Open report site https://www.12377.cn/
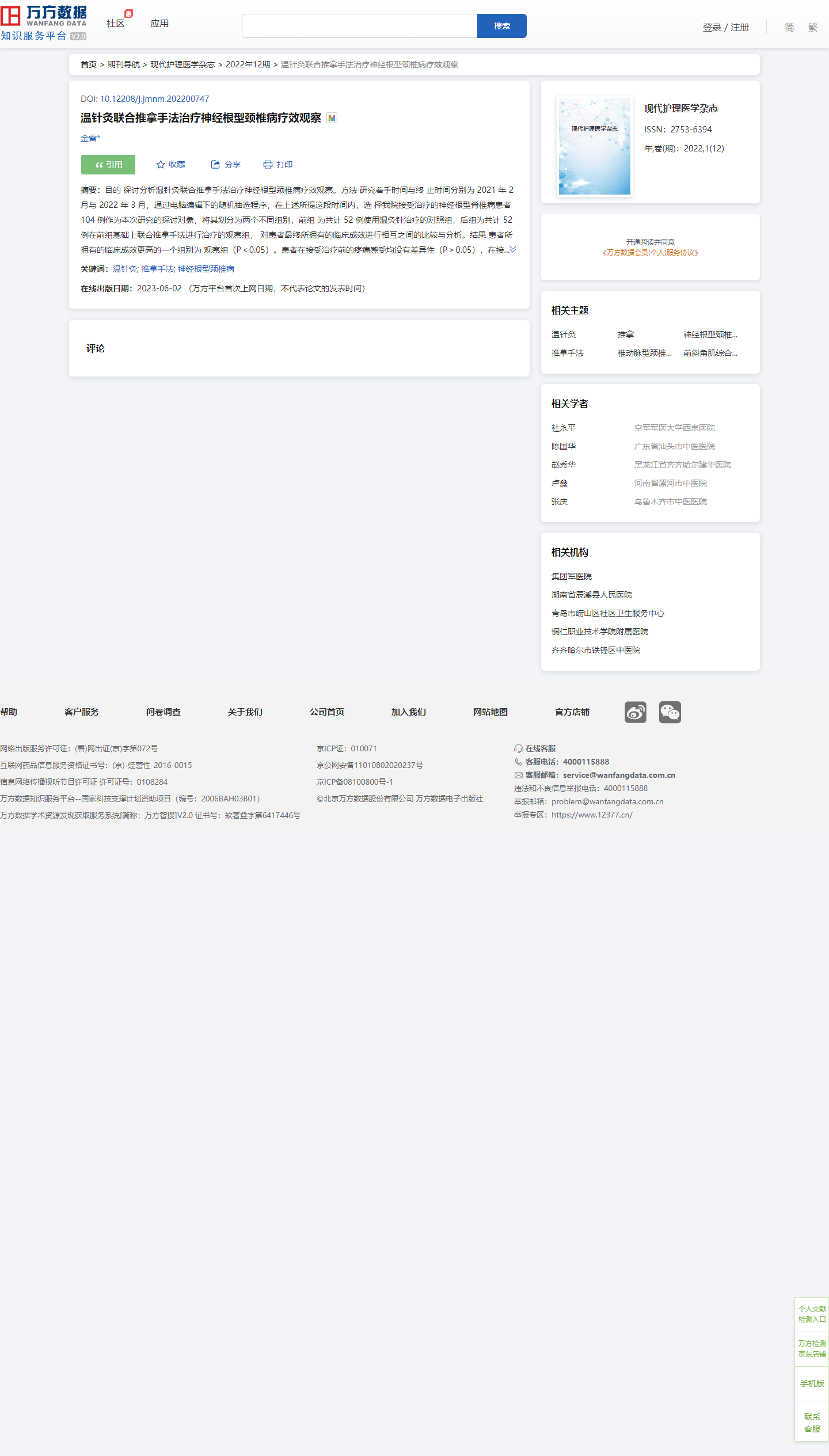 tap(592, 815)
